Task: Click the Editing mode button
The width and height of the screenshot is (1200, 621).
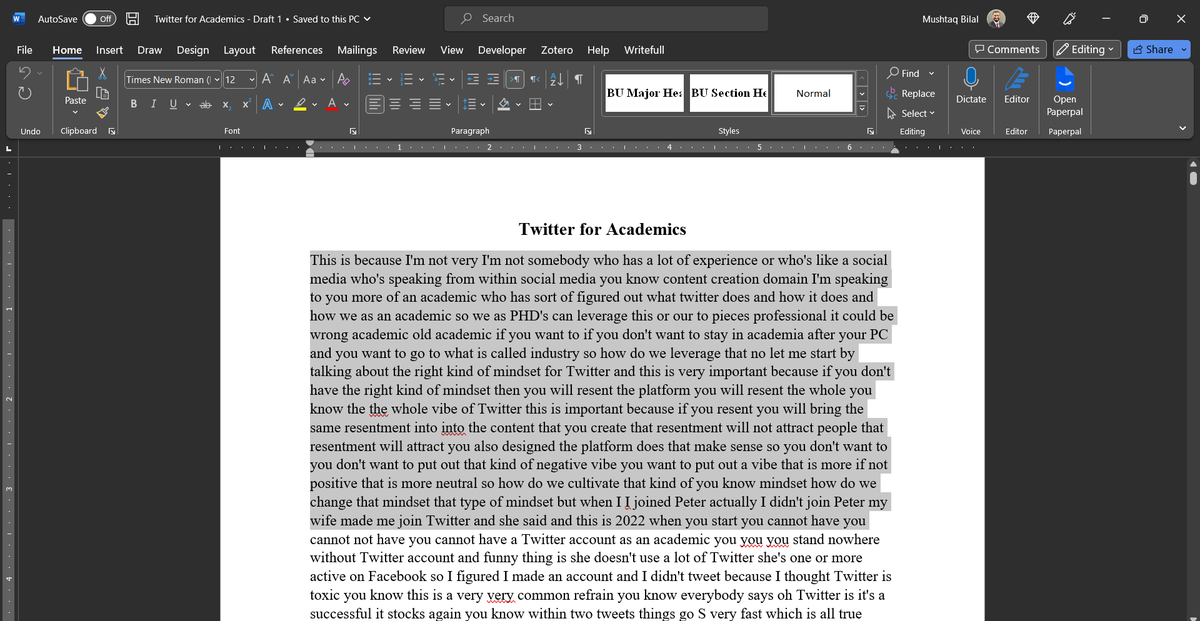Action: tap(1087, 49)
